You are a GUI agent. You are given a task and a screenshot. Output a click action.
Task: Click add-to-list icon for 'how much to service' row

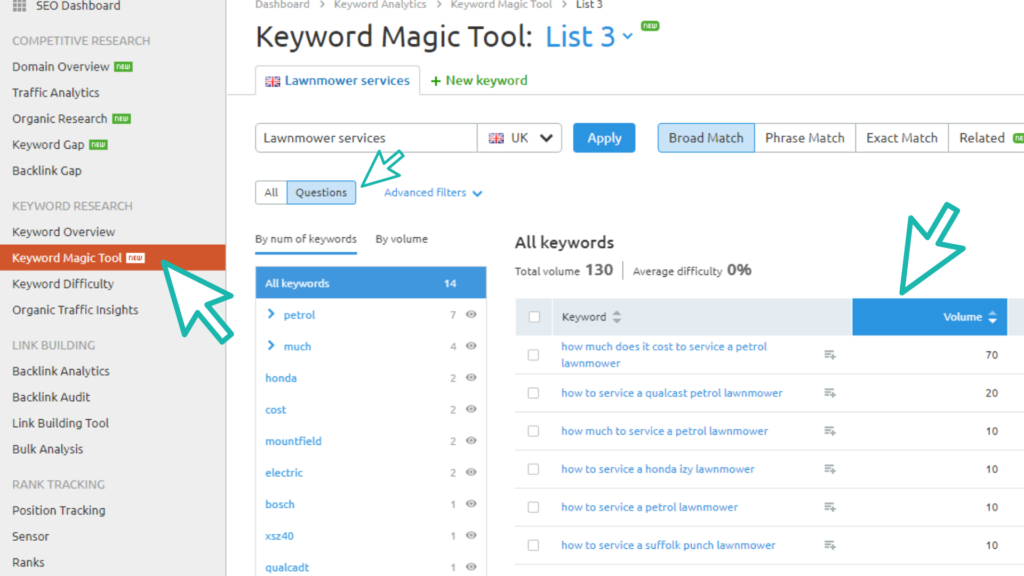click(829, 431)
